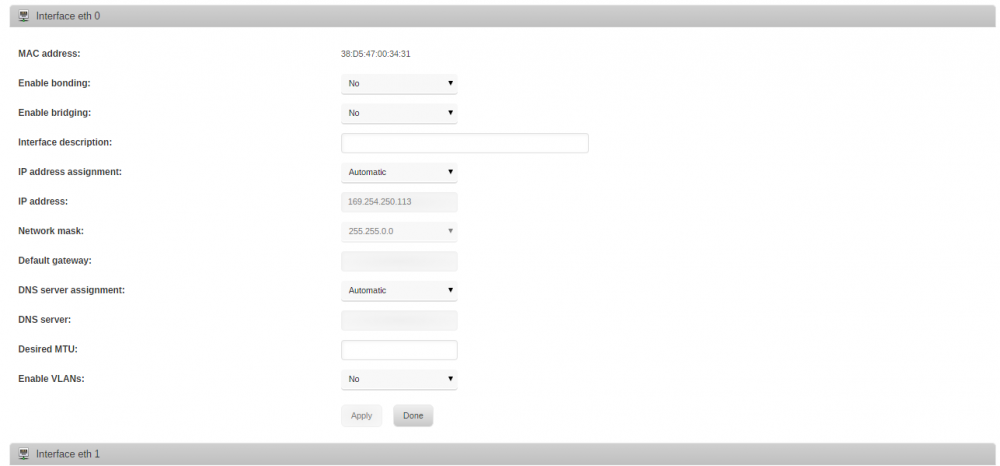Focus the Desired MTU field

(x=399, y=350)
